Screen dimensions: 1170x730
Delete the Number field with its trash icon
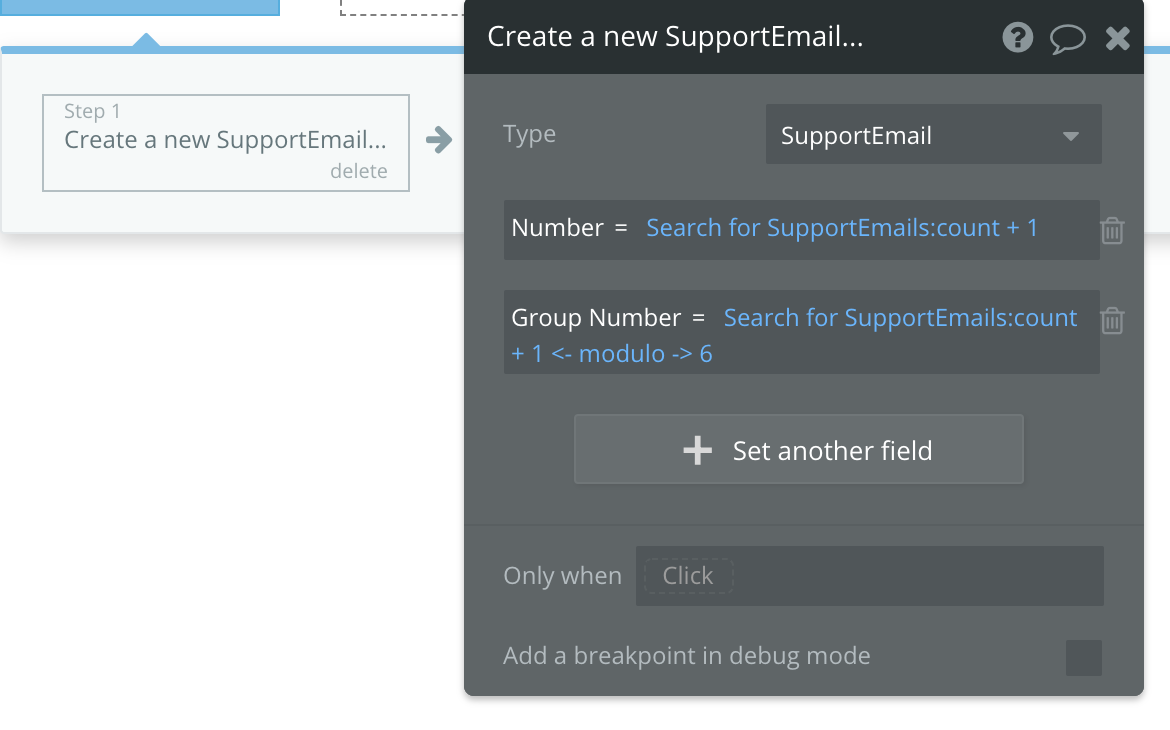pos(1112,230)
